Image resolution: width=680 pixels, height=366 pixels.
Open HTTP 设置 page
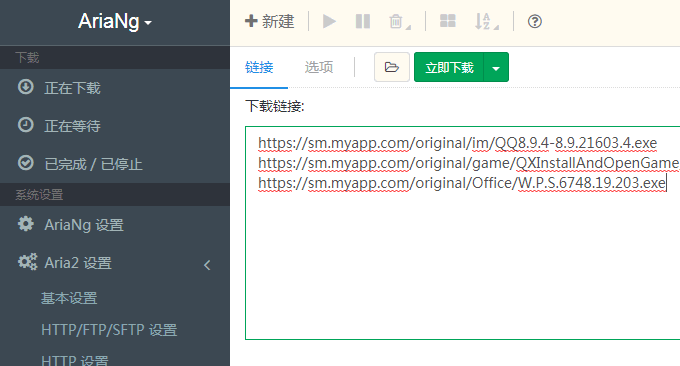[75, 360]
